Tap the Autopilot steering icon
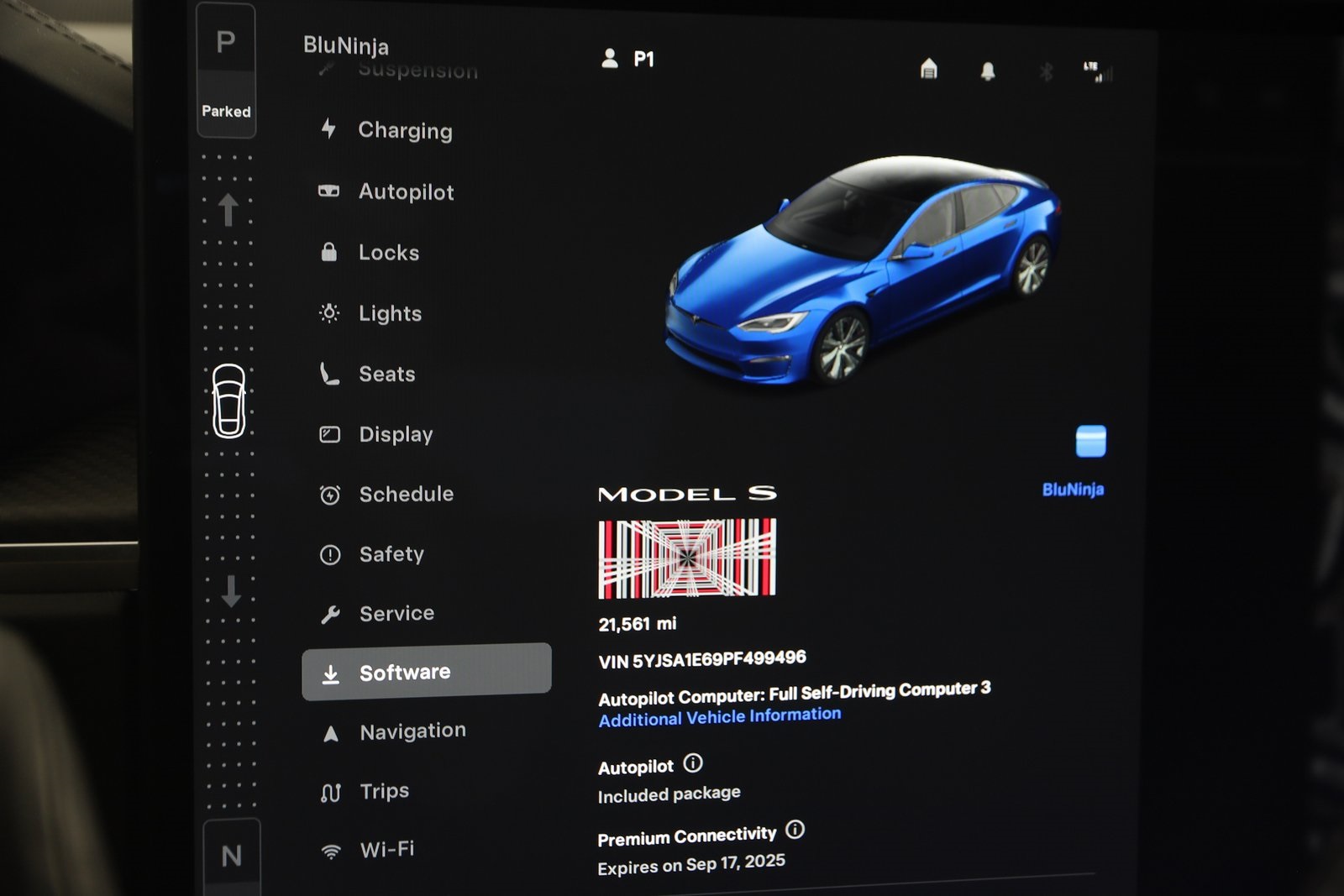 click(328, 191)
